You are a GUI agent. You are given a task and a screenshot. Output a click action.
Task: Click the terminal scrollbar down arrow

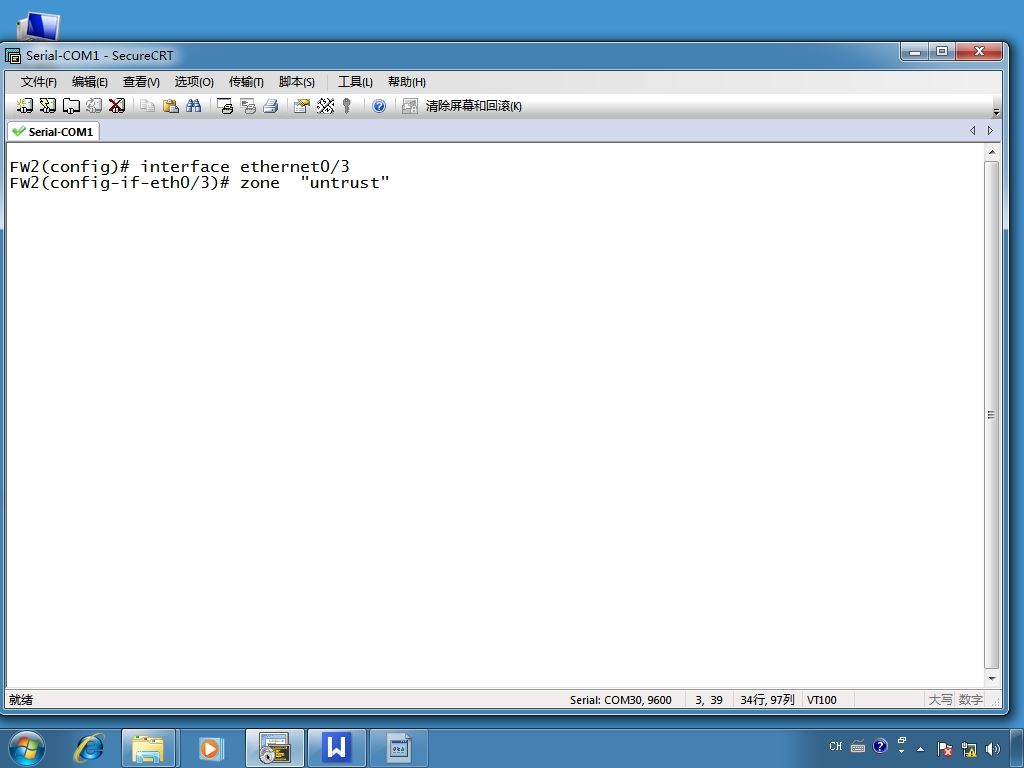coord(992,679)
